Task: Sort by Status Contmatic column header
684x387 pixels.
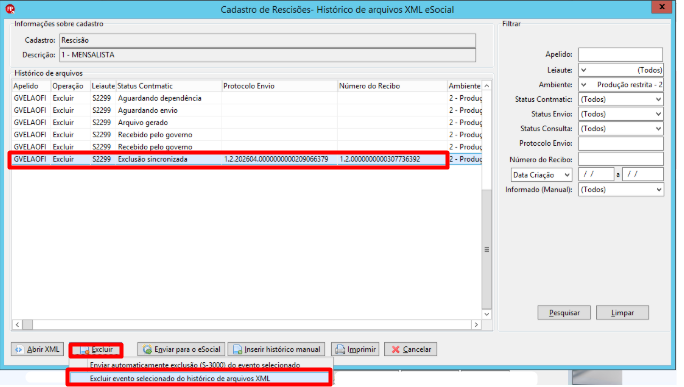Action: 169,86
